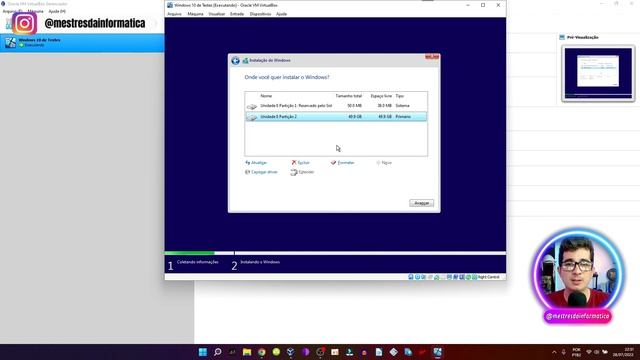Click the greyed-out Novo option
The image size is (640, 360).
384,162
